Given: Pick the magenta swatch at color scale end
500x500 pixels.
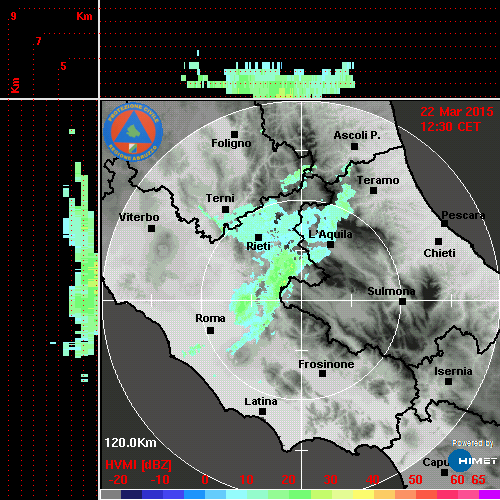Looking at the screenshot, I should (489, 494).
